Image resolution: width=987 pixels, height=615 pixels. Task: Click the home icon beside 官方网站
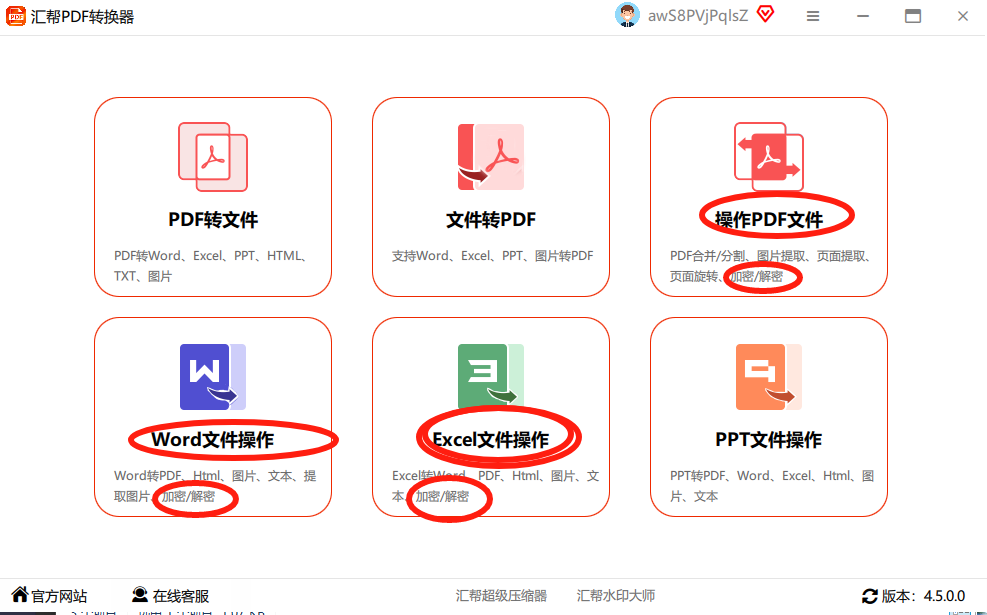20,594
